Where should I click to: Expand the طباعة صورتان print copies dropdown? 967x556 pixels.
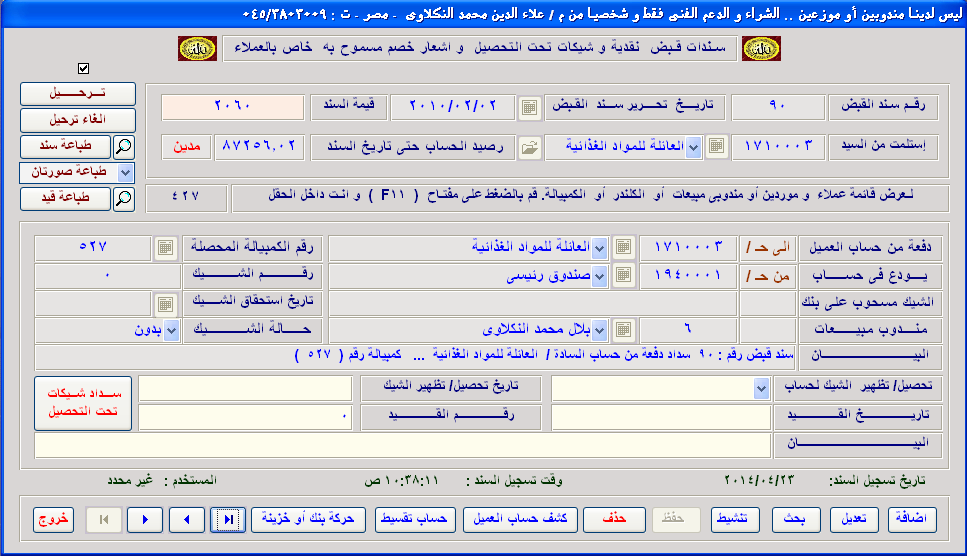[125, 172]
